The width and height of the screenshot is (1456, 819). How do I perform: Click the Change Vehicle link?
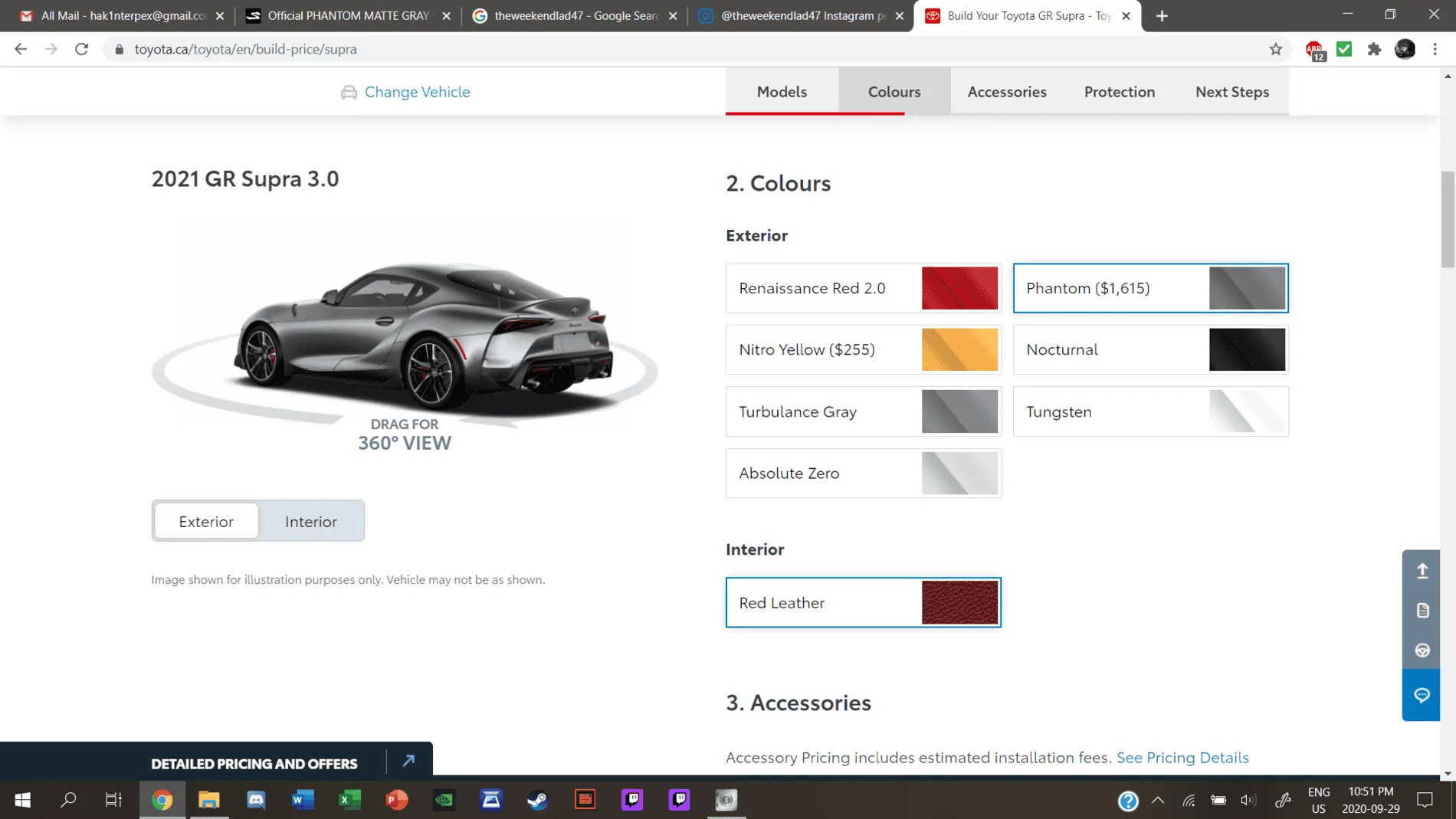click(417, 92)
